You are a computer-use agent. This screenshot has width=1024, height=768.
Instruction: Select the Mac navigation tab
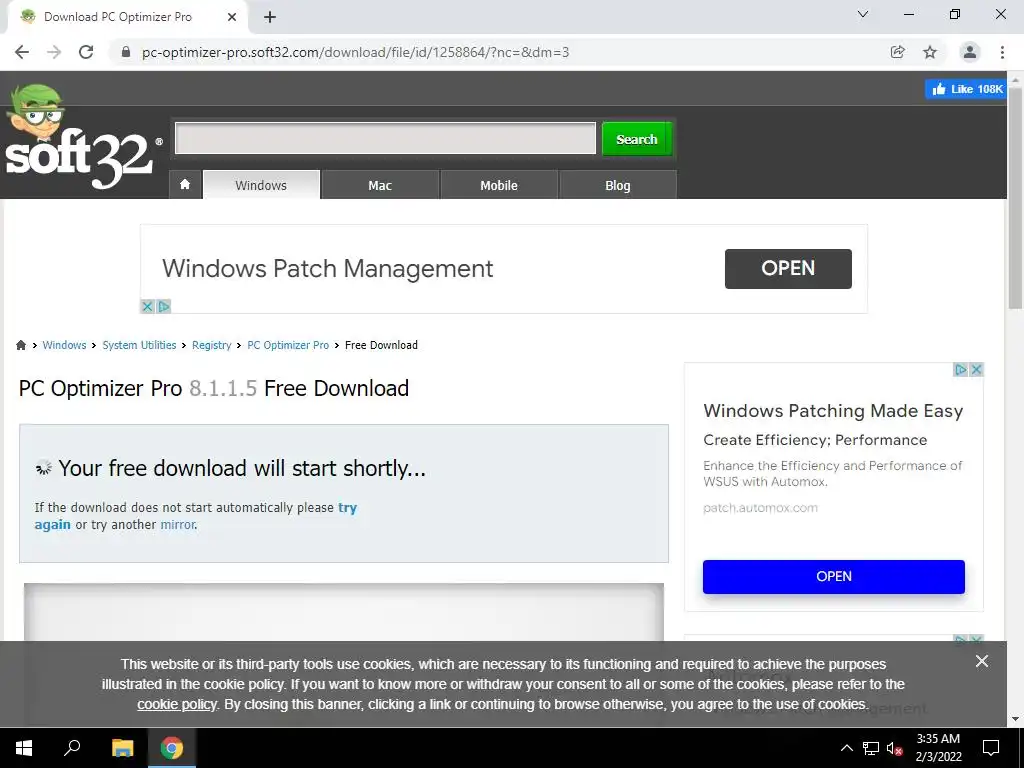tap(380, 185)
